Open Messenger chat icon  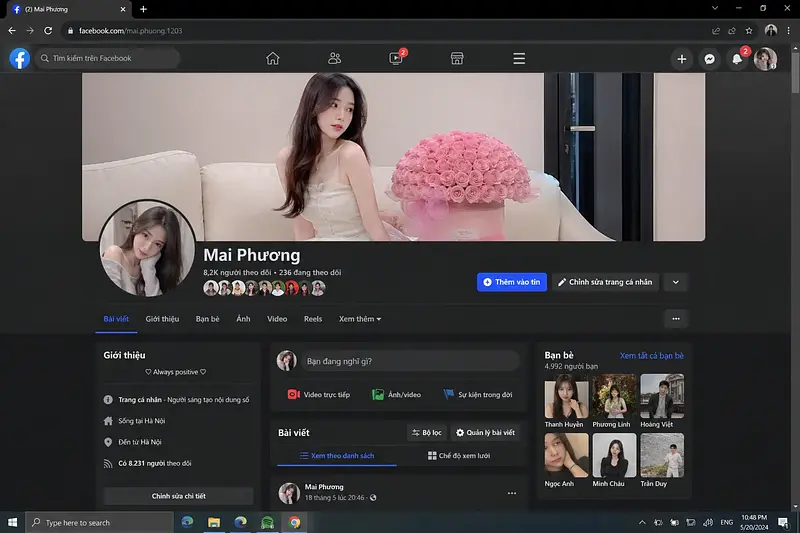click(709, 59)
